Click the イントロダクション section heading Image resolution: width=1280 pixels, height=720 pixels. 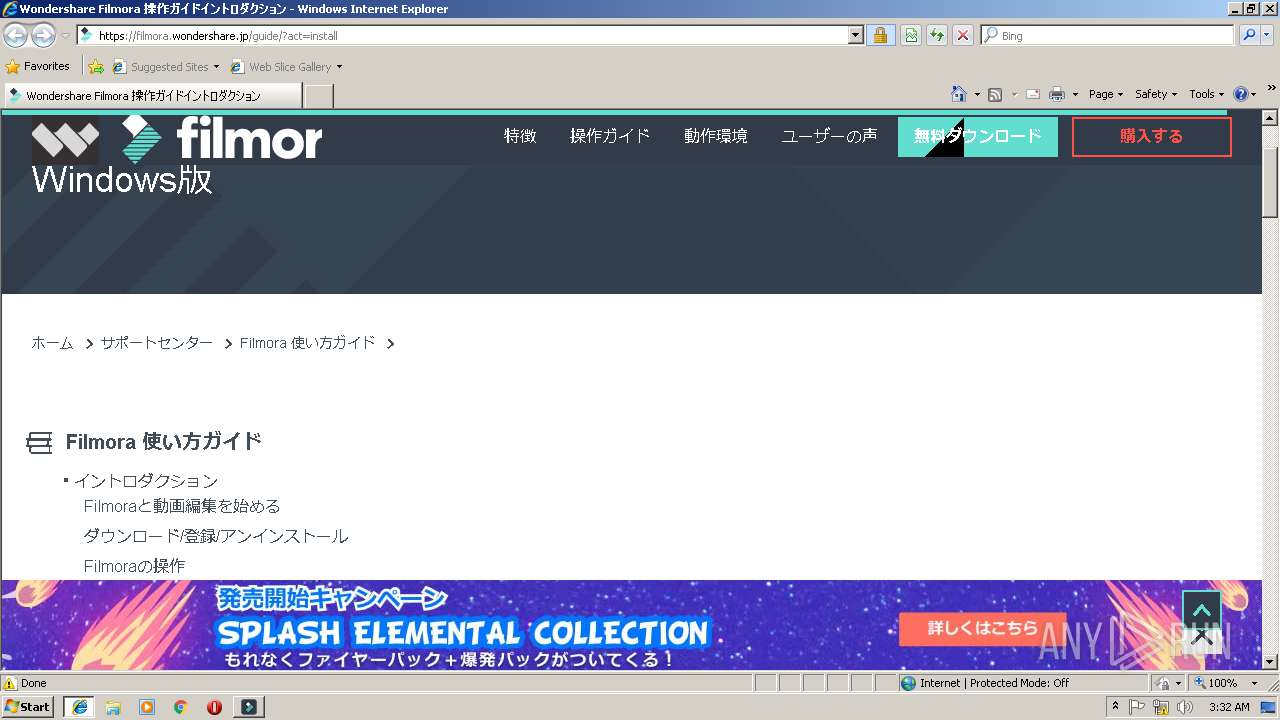click(x=146, y=481)
